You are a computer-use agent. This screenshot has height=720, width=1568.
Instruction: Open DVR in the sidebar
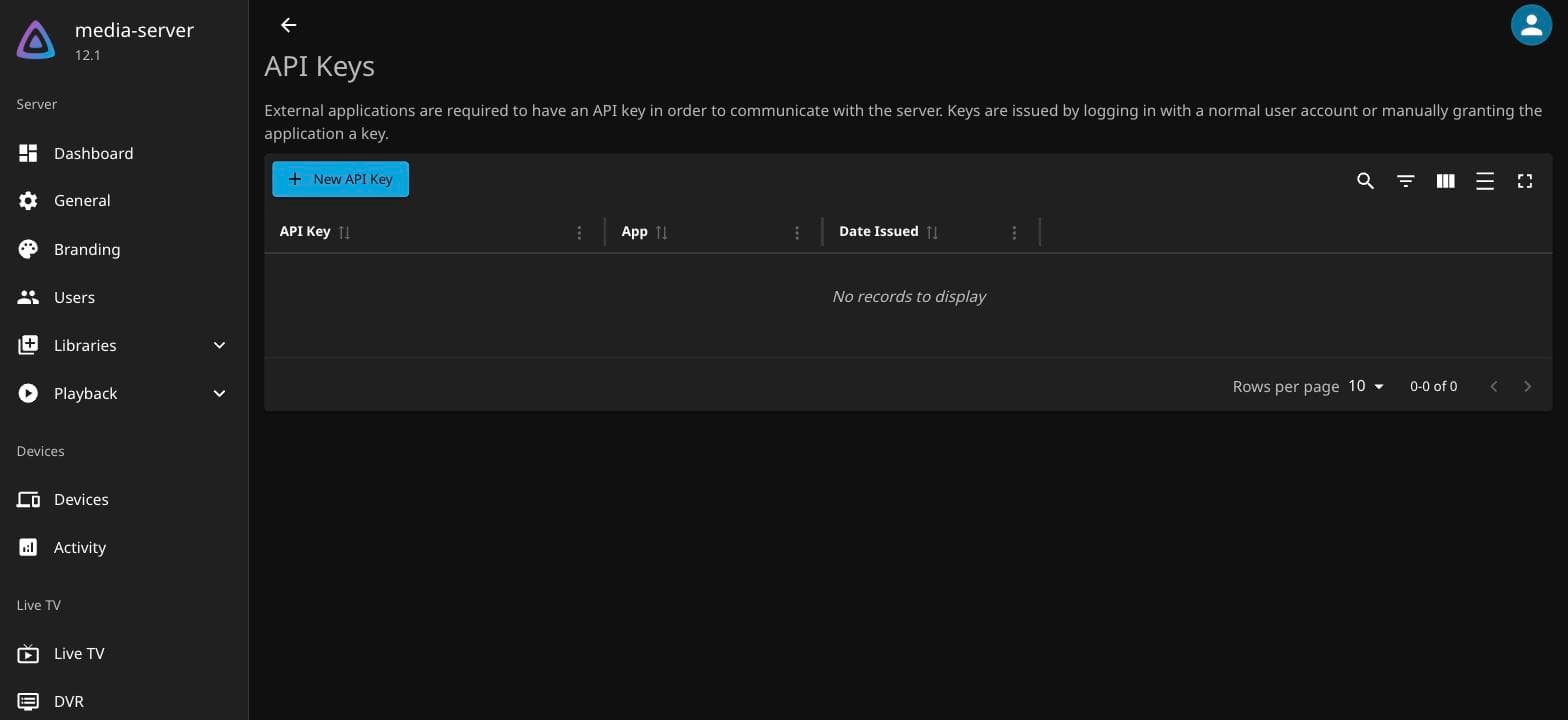124,701
